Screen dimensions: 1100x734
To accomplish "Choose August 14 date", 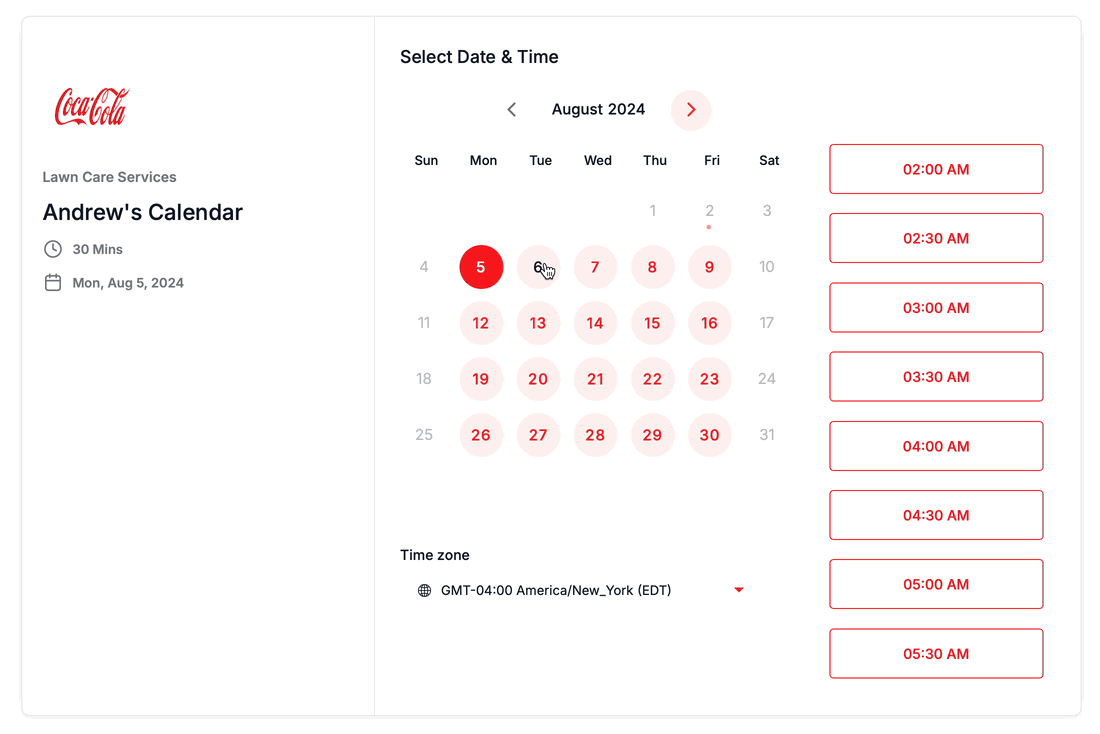I will click(595, 323).
